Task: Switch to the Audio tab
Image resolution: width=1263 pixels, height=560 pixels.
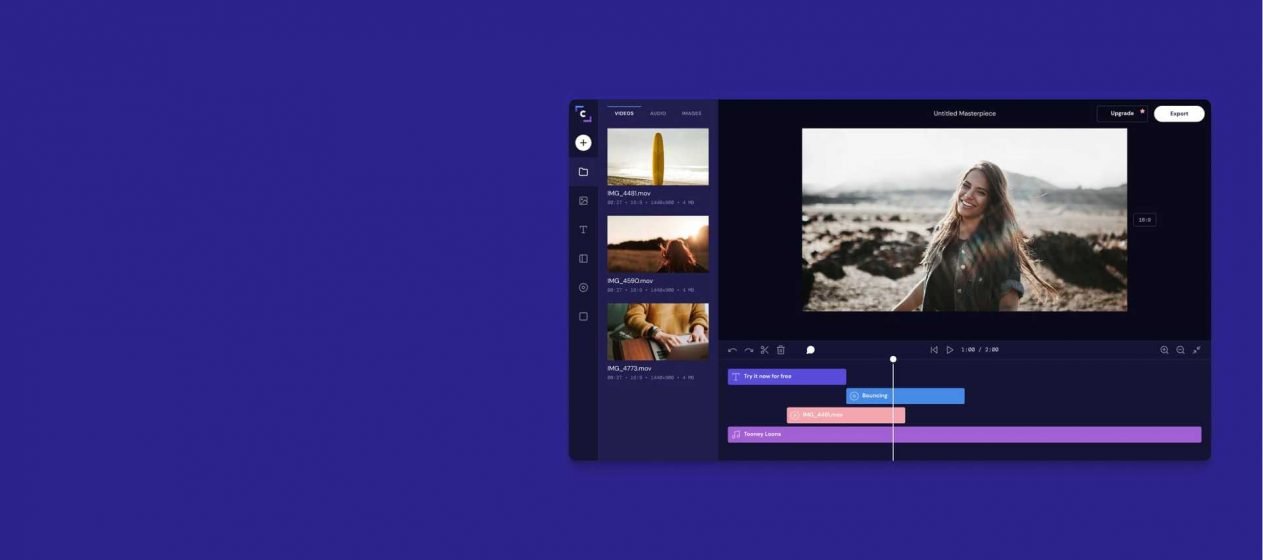Action: point(658,113)
